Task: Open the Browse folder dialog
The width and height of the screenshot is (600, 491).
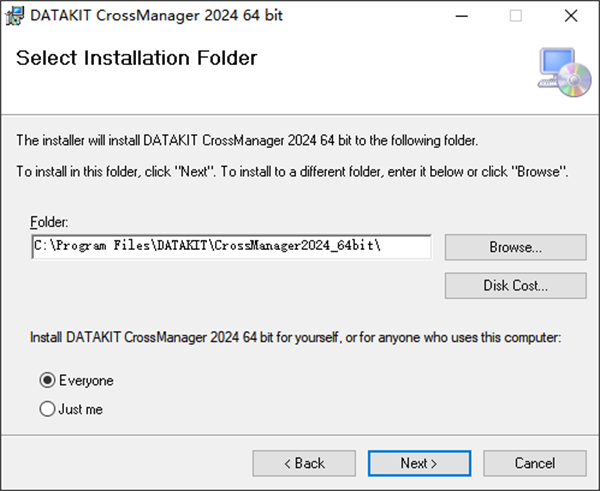Action: 515,247
